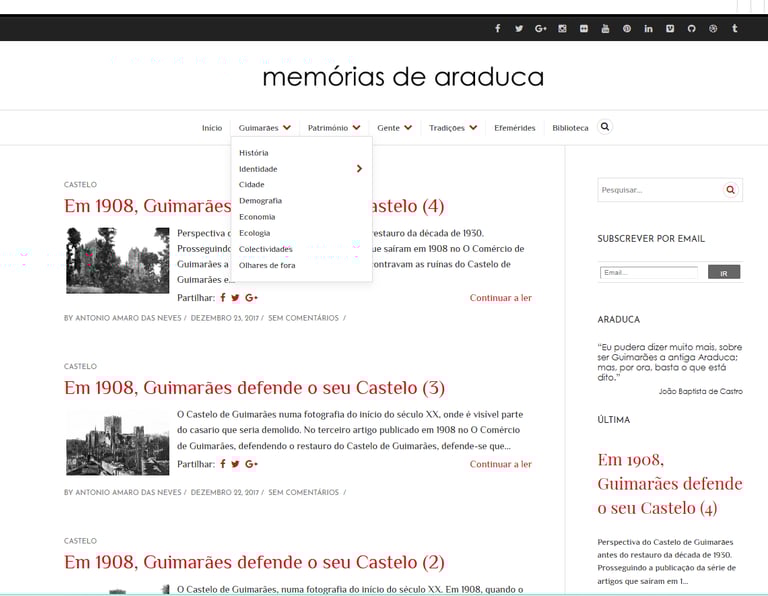
Task: Share Castelo (4) post on Google Plus
Action: (251, 298)
